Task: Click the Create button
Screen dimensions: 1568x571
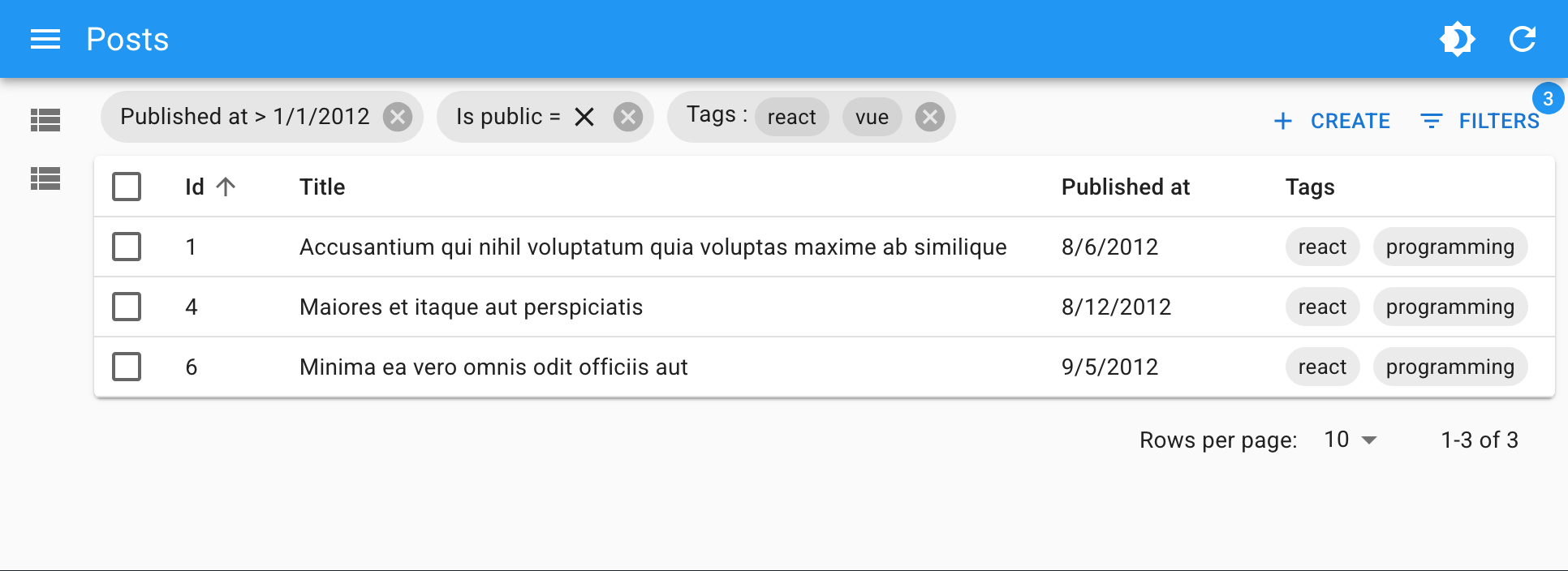Action: tap(1333, 121)
